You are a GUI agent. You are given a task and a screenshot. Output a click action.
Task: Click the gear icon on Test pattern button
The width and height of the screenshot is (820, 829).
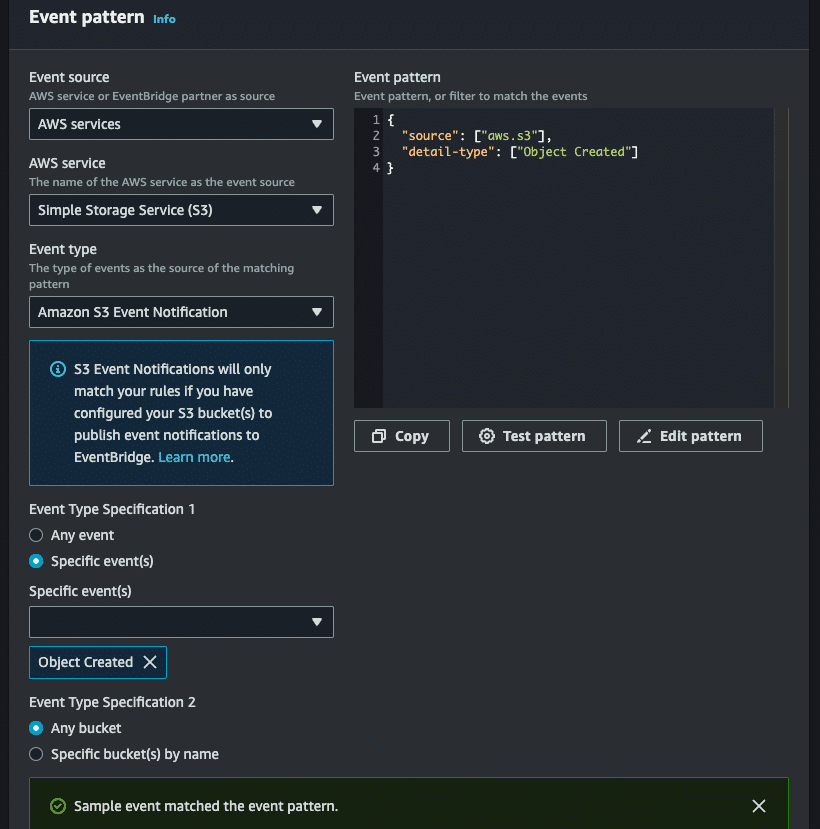(x=487, y=436)
